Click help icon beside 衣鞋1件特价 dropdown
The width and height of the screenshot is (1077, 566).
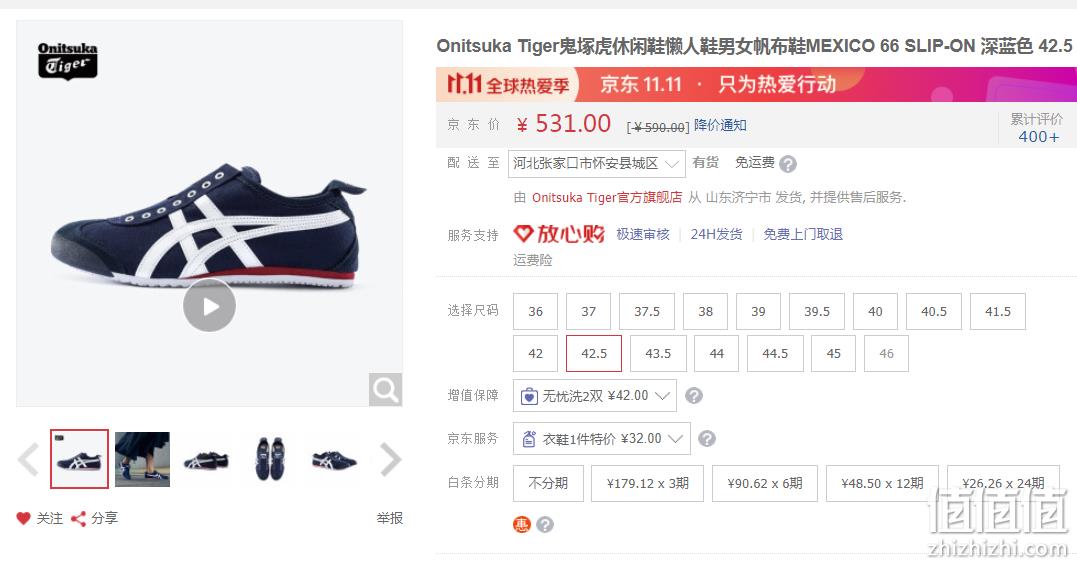coord(707,438)
